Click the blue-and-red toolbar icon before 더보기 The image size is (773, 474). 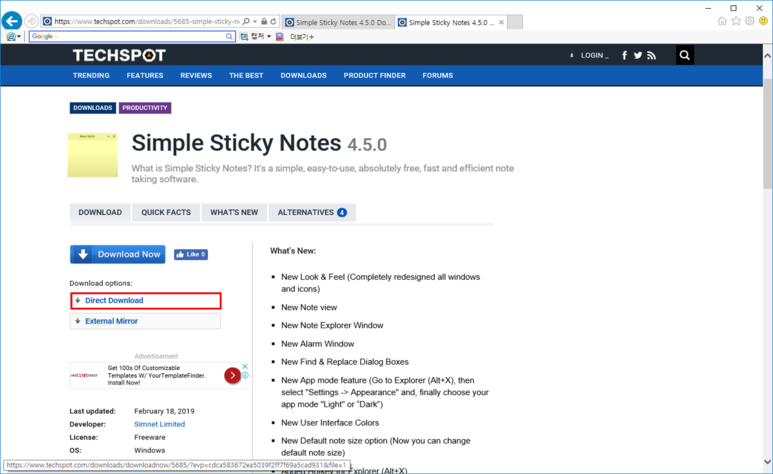280,36
